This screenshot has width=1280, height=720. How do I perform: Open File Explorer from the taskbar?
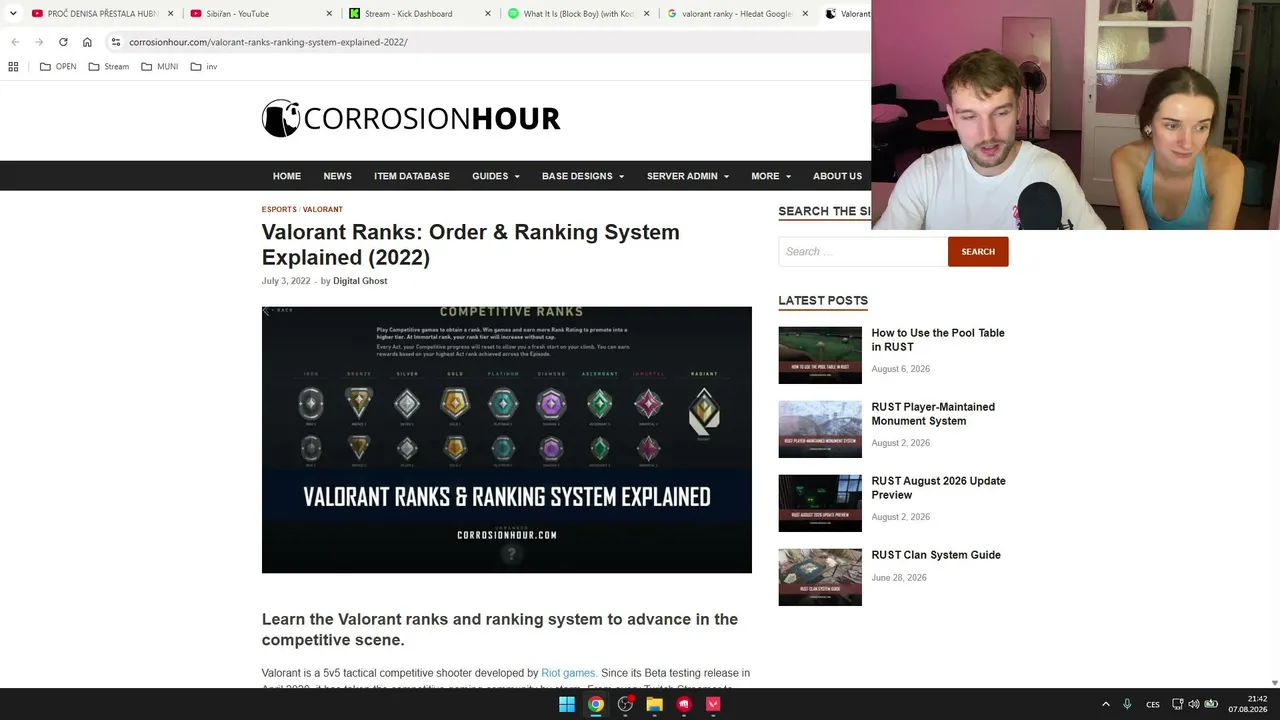point(655,704)
